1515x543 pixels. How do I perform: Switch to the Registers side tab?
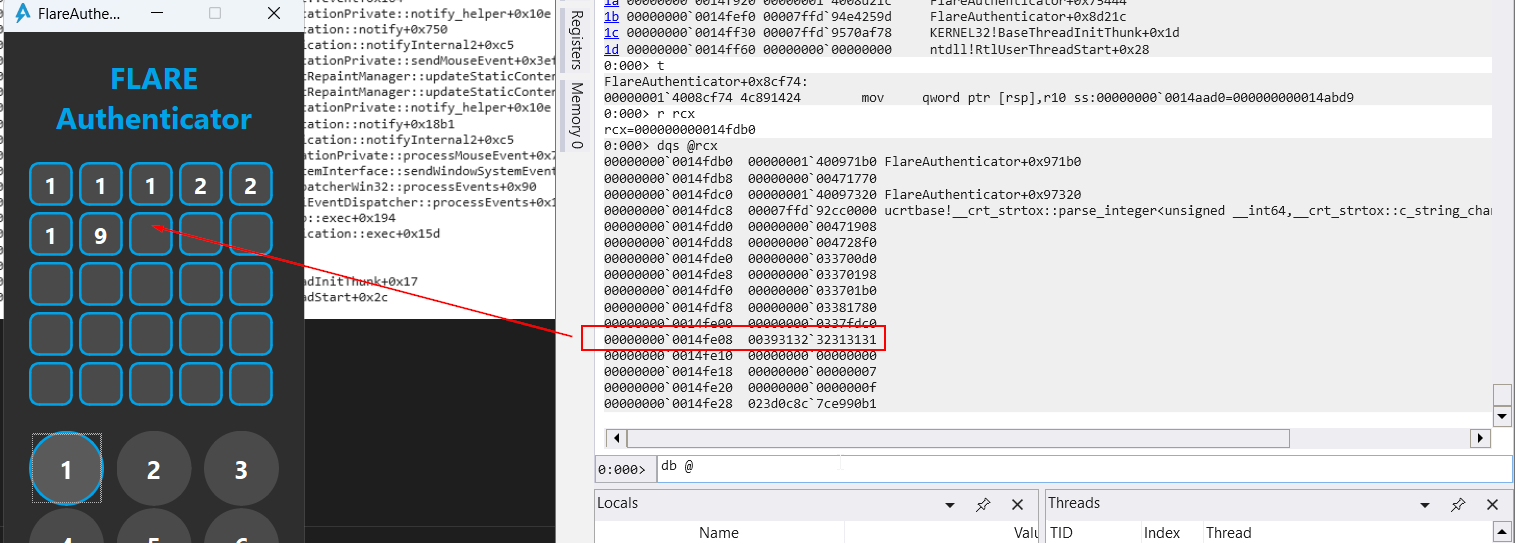pos(576,40)
